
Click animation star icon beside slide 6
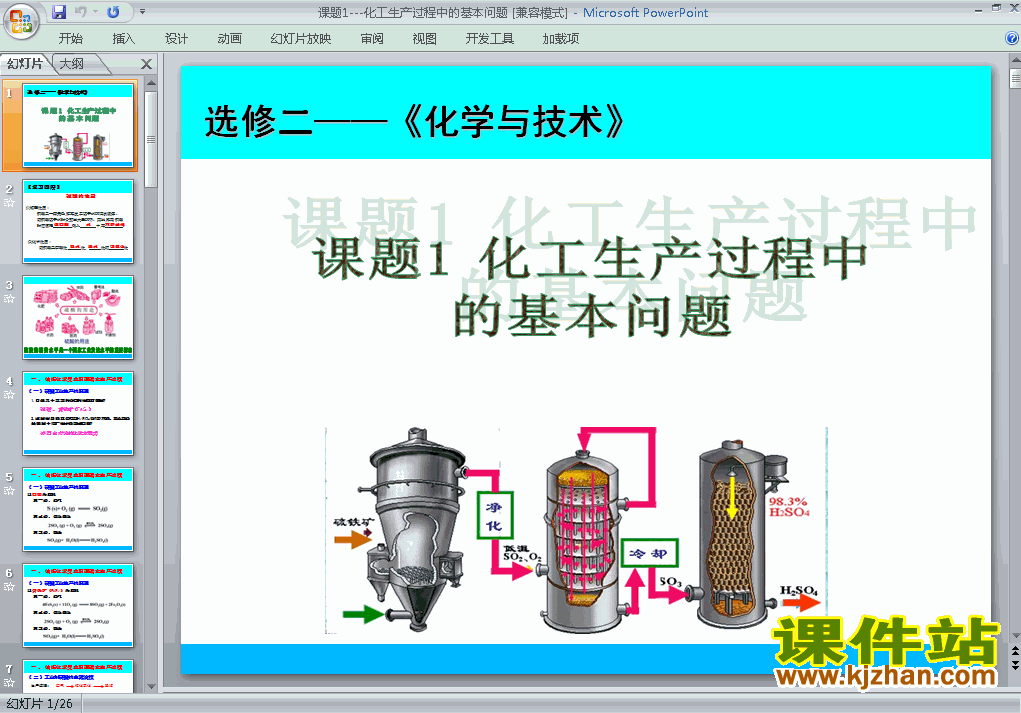(x=9, y=587)
